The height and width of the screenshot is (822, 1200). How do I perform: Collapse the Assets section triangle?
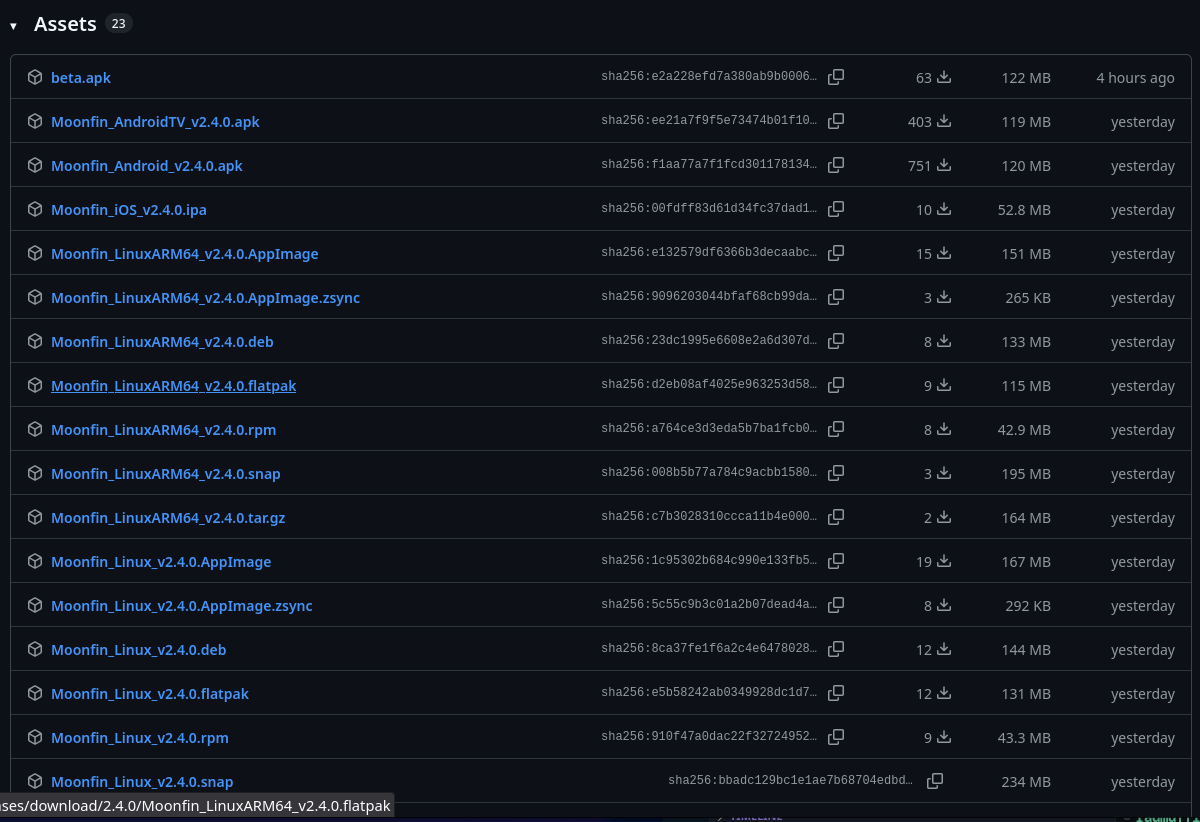13,26
